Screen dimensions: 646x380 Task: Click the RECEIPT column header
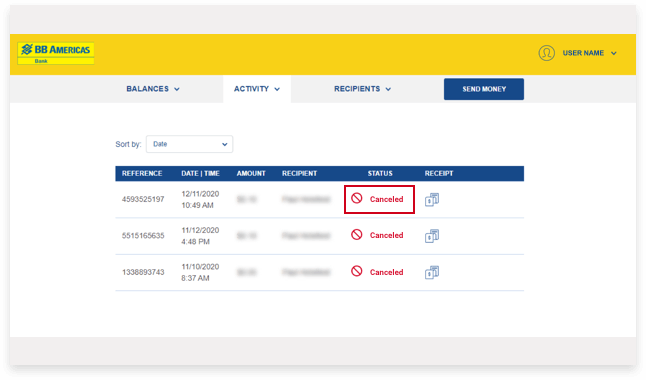(439, 174)
